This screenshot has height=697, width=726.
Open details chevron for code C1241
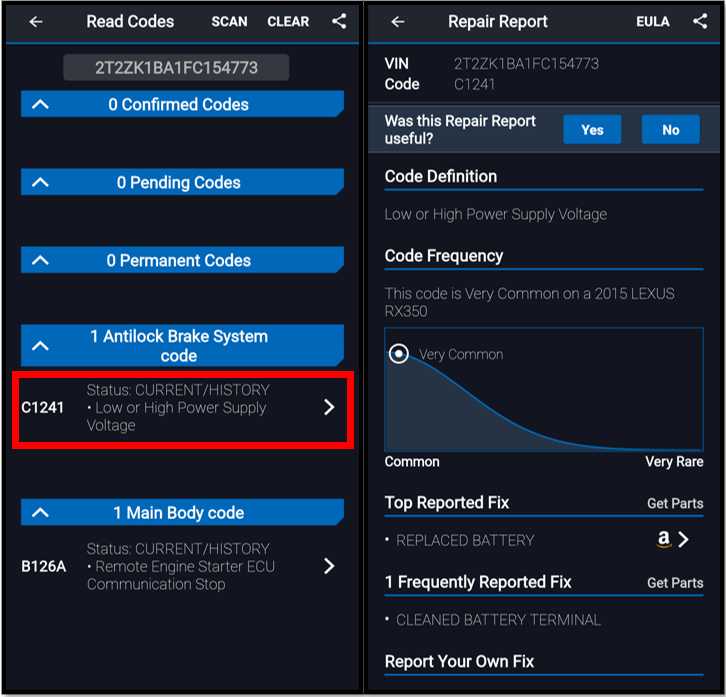point(329,407)
